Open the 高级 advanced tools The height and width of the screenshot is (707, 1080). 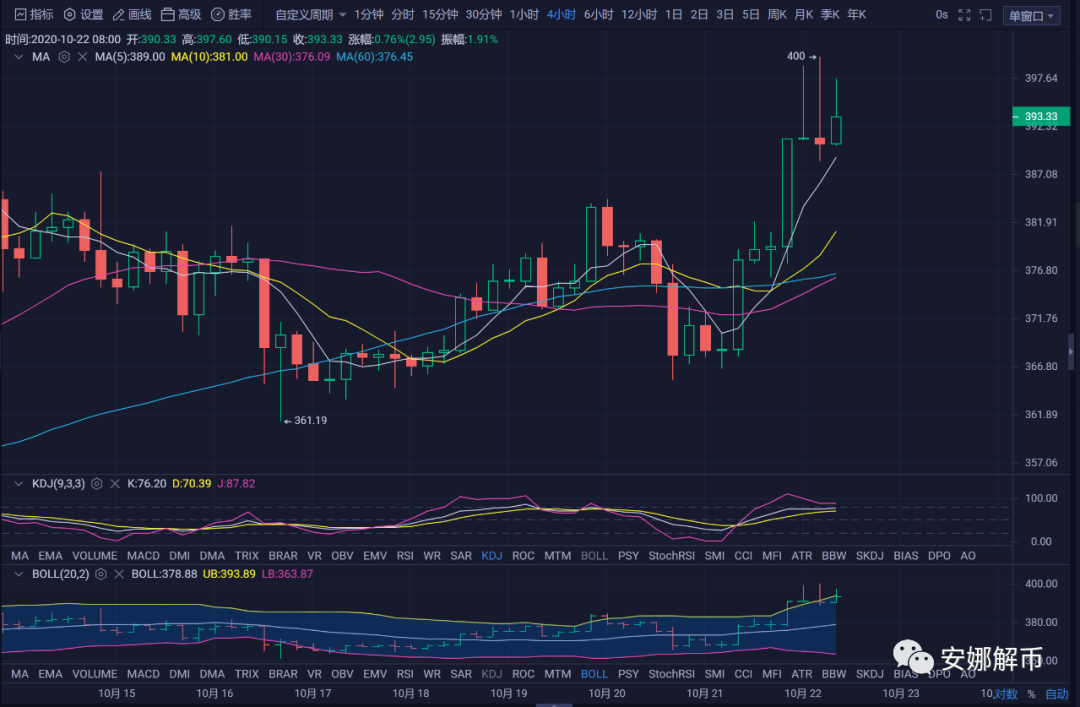pyautogui.click(x=183, y=14)
